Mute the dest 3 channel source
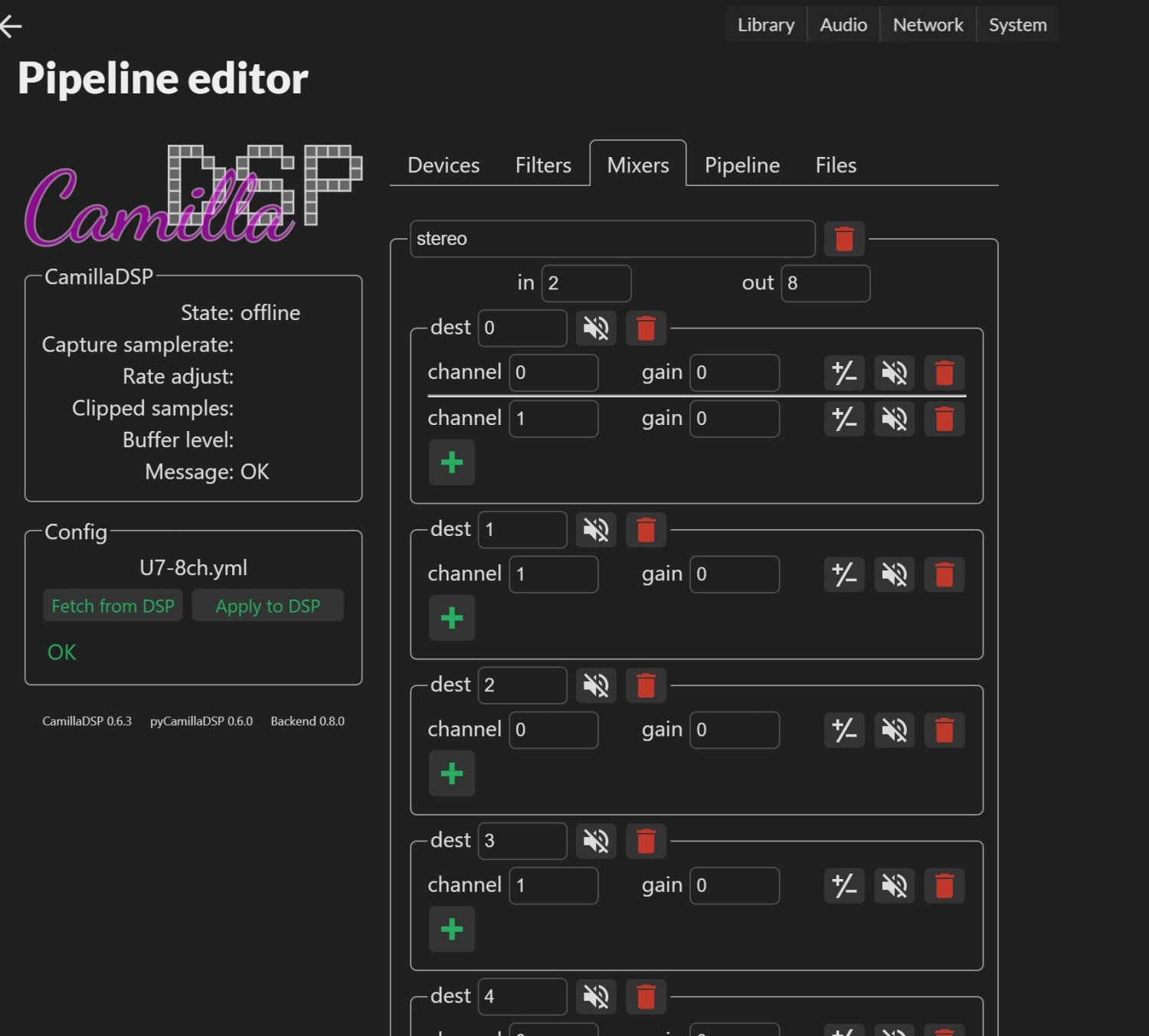 (894, 886)
